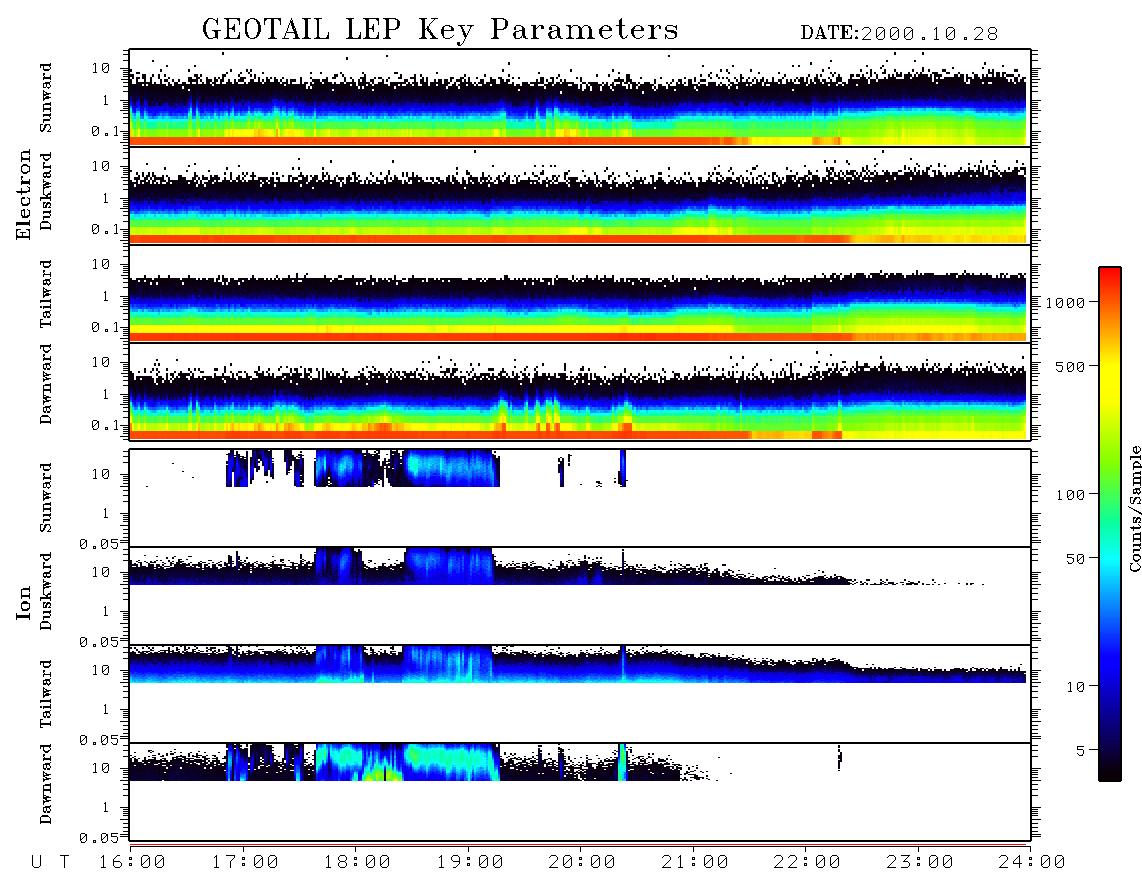This screenshot has width=1142, height=880.
Task: Click the colorbar's "5" tick value
Action: (1080, 751)
